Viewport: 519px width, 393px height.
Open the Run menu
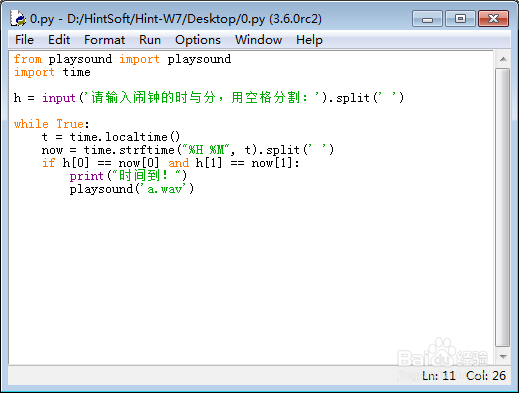coord(150,40)
